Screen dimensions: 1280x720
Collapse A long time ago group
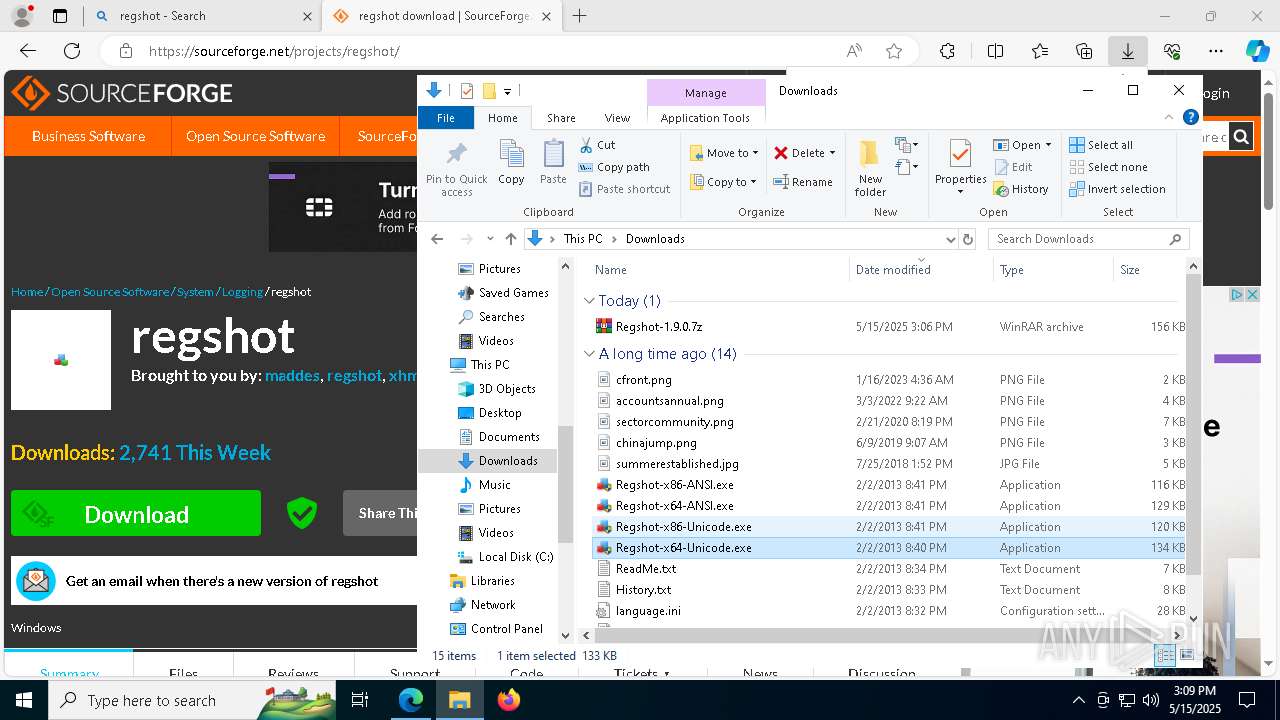click(x=589, y=354)
